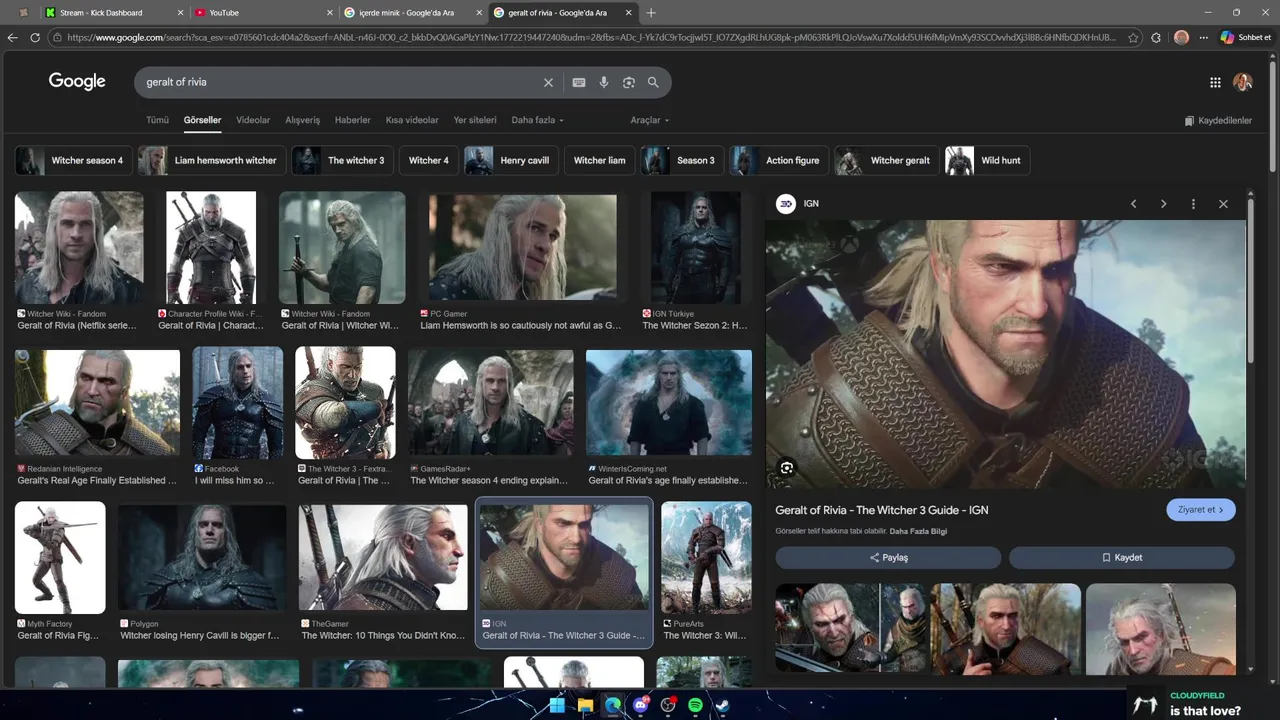
Task: Open Steam from the taskbar
Action: [722, 706]
